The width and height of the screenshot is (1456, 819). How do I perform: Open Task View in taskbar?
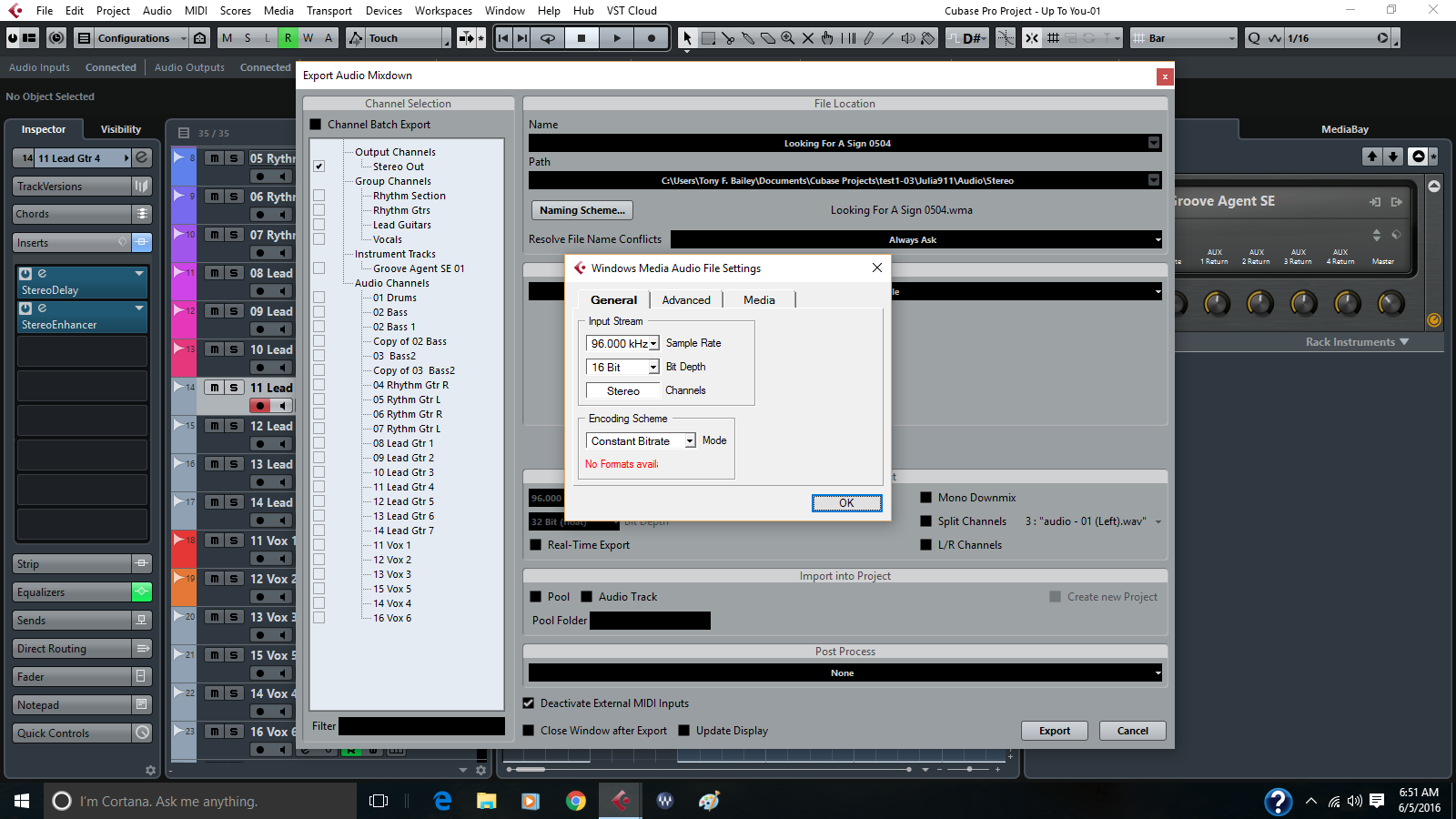pyautogui.click(x=379, y=801)
